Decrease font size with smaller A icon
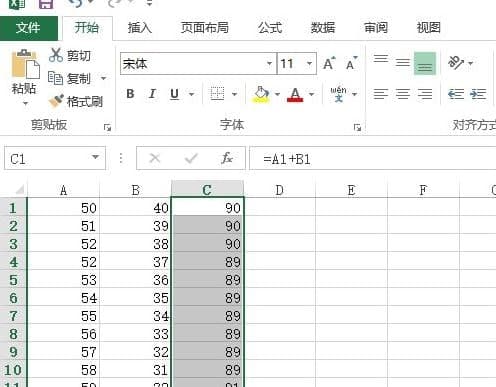The width and height of the screenshot is (496, 387). click(351, 63)
